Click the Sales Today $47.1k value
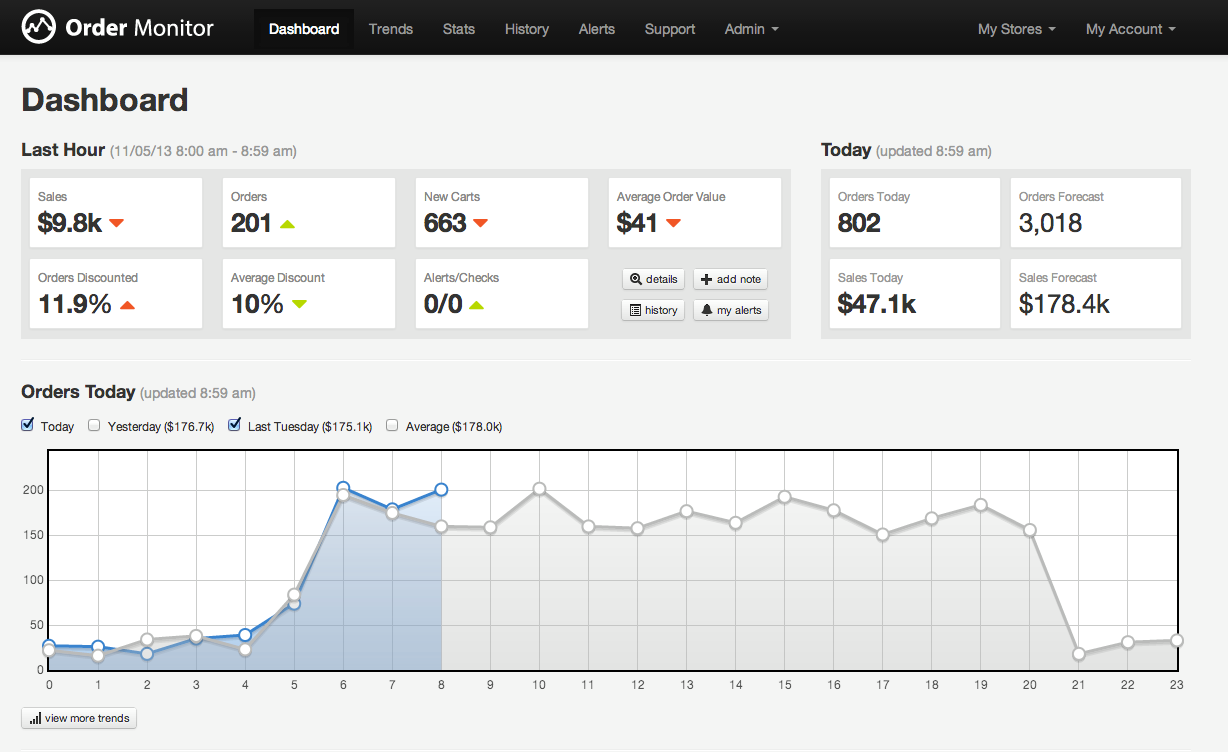Screen dimensions: 1228x752 (x=877, y=304)
